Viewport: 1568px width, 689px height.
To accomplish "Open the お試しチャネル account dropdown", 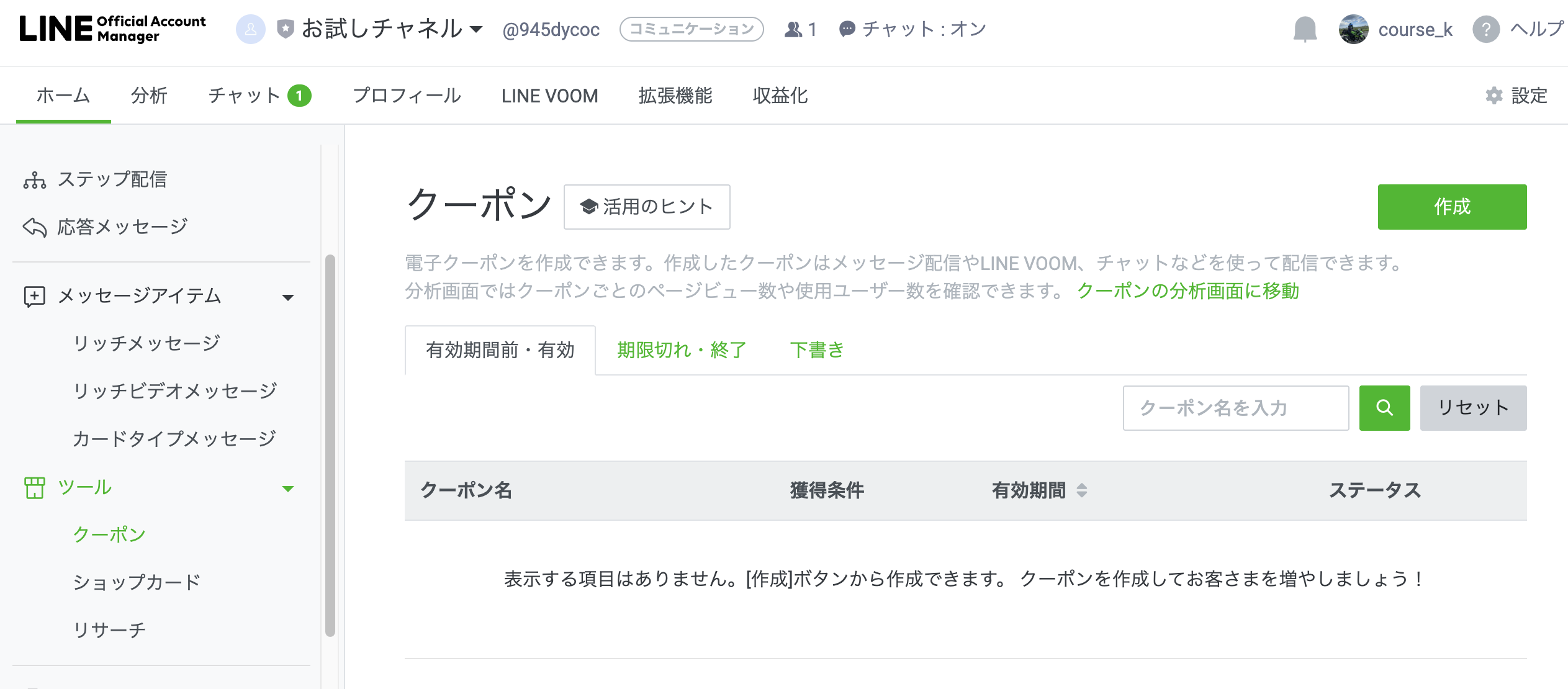I will [x=392, y=29].
